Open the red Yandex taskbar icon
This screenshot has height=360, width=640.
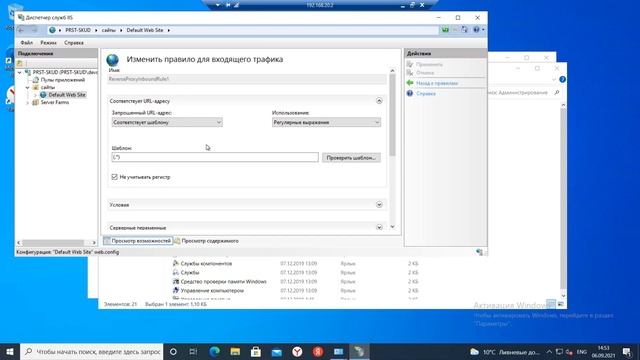pyautogui.click(x=318, y=351)
